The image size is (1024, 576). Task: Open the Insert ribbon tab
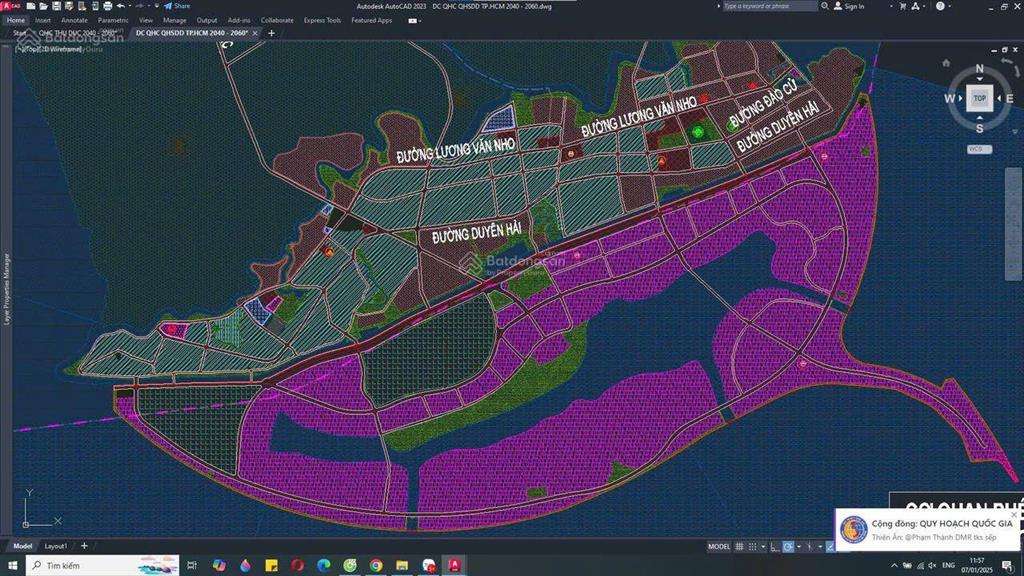tap(43, 20)
